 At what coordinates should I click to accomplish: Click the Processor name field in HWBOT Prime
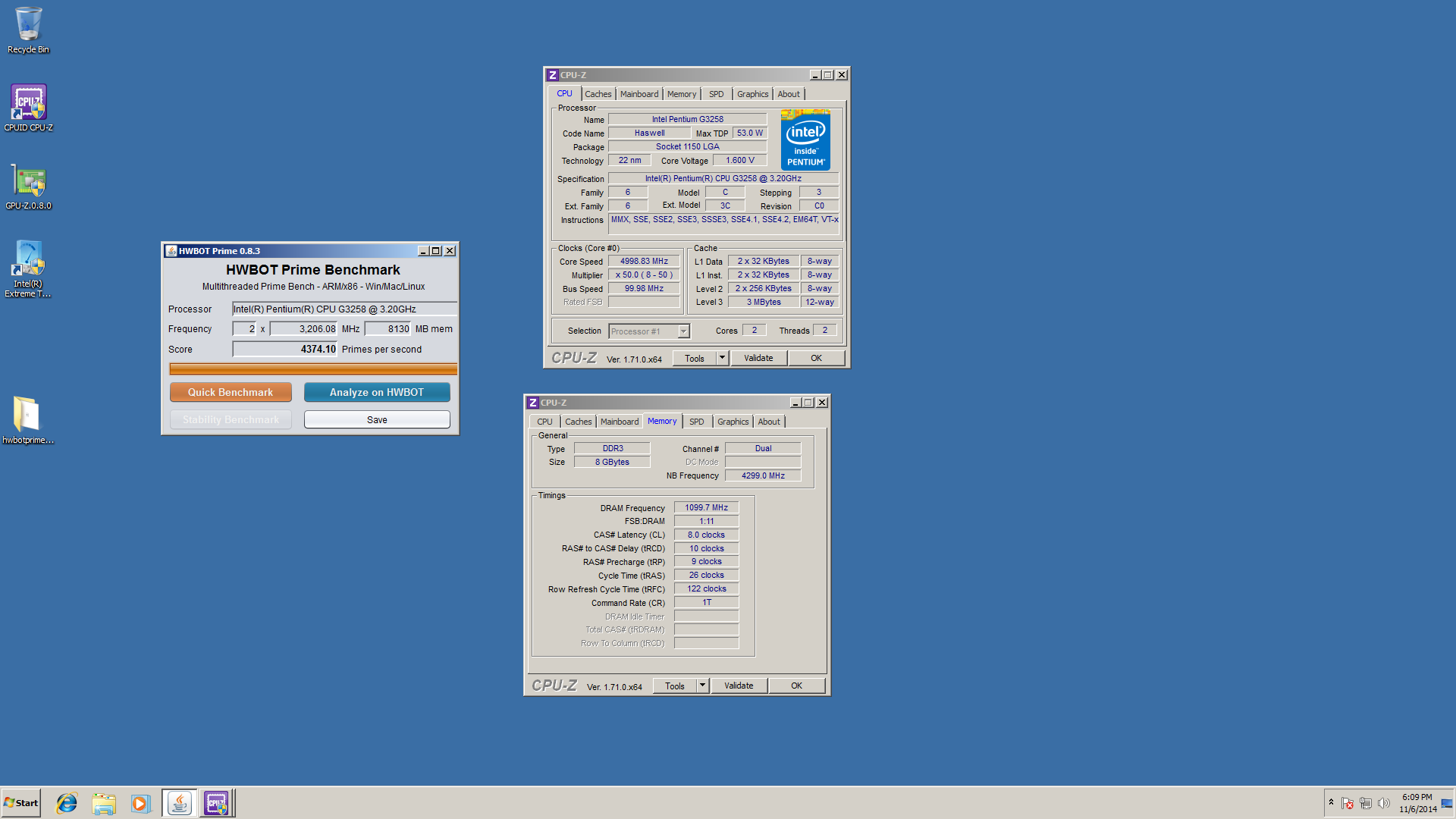tap(344, 309)
